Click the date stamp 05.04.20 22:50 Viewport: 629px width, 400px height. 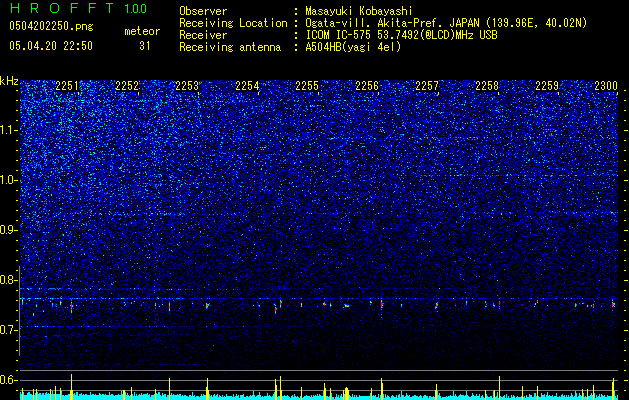pos(51,46)
